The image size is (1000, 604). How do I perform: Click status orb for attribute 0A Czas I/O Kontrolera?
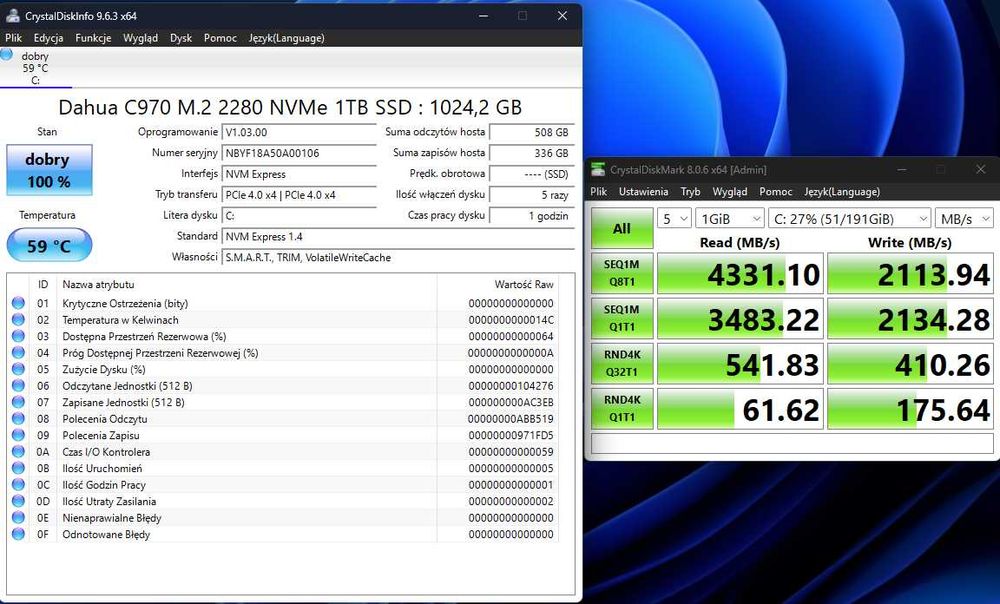18,452
